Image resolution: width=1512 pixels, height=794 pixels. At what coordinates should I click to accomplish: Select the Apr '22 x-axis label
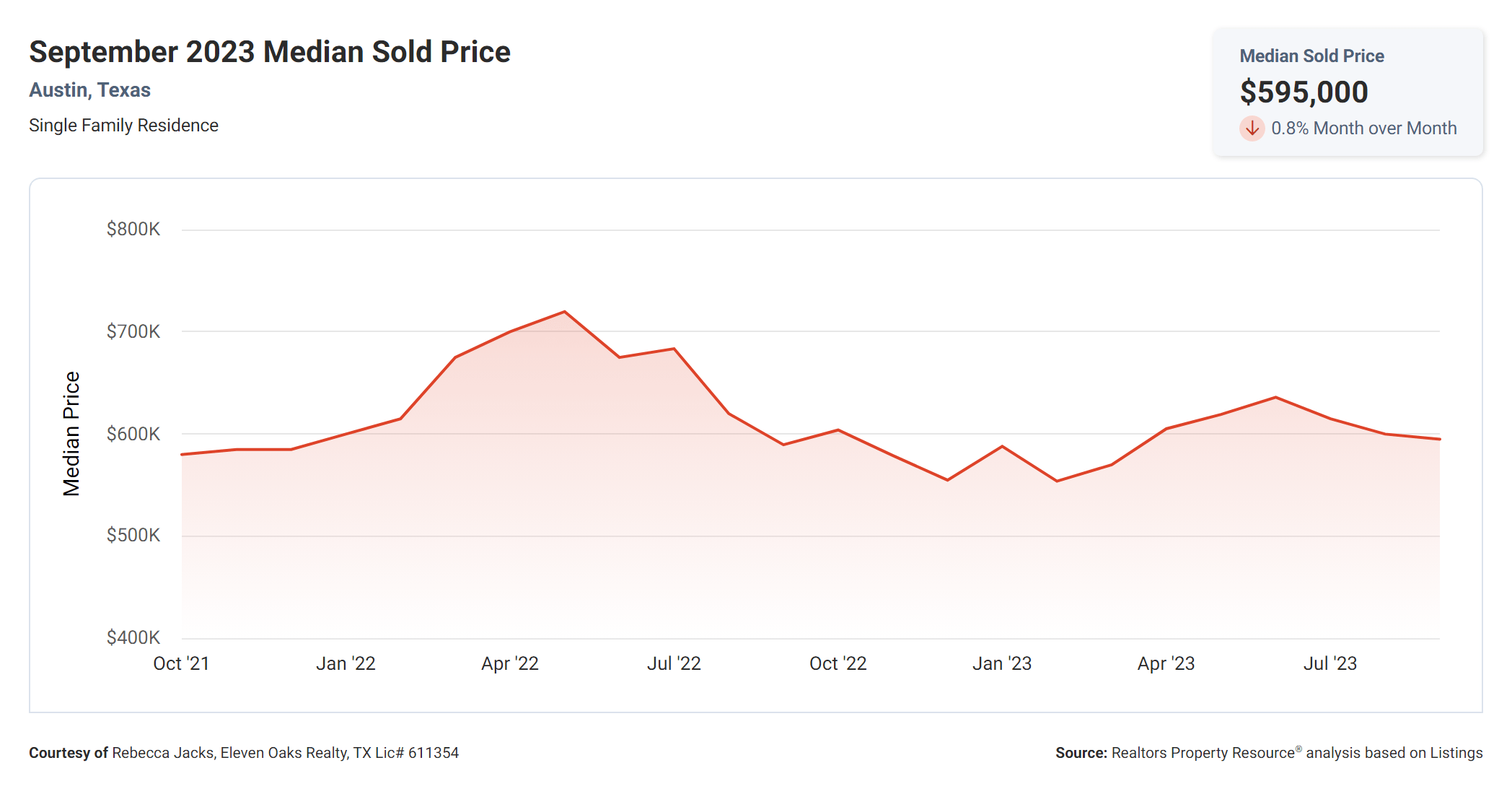510,664
